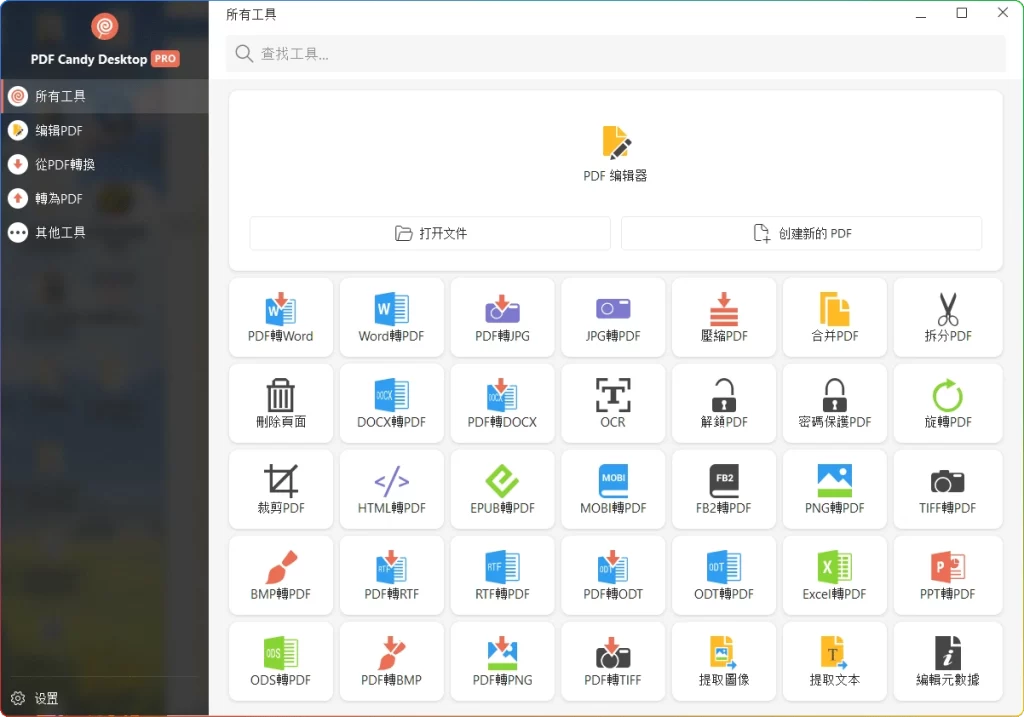Click the 查找工具 search field
1024x717 pixels.
[x=613, y=53]
